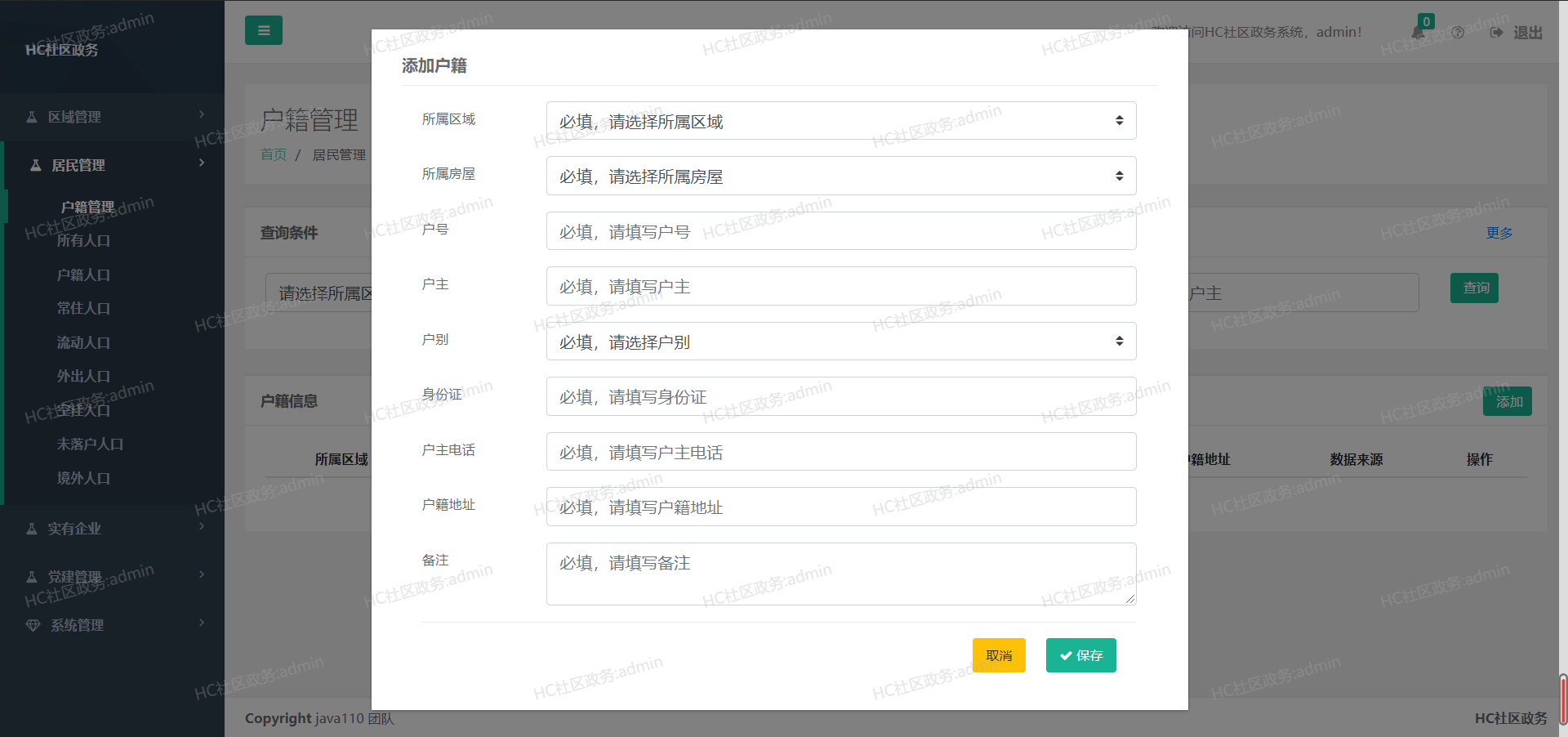Click the 实有企业 sidebar icon

[31, 529]
